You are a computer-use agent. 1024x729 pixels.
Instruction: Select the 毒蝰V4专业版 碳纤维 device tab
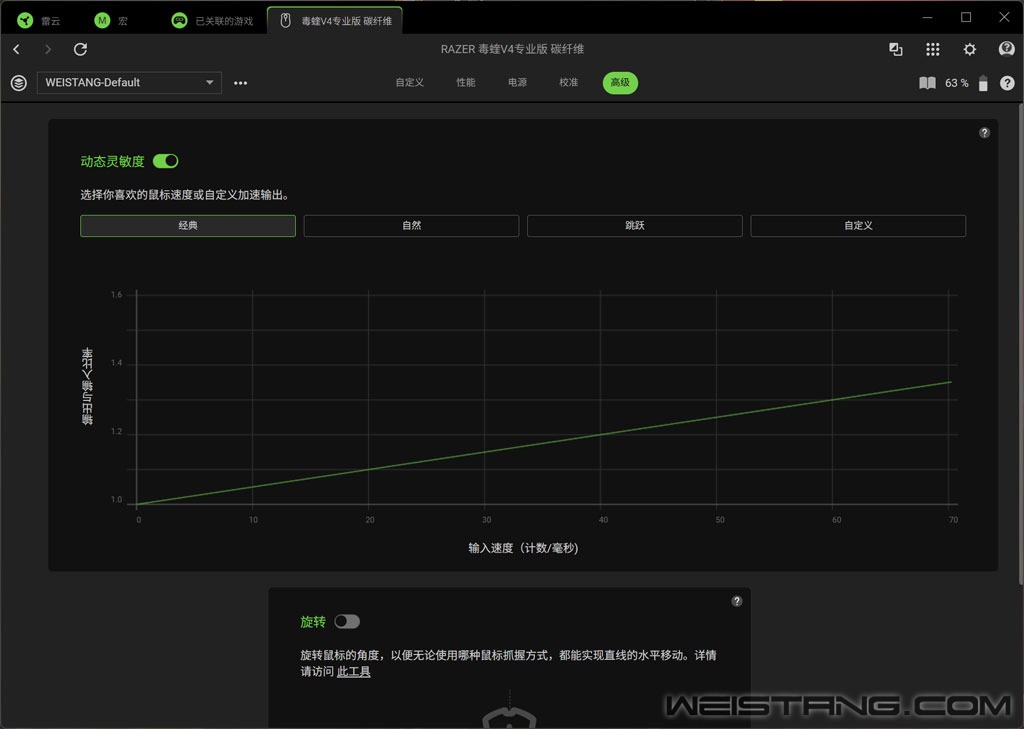click(335, 20)
